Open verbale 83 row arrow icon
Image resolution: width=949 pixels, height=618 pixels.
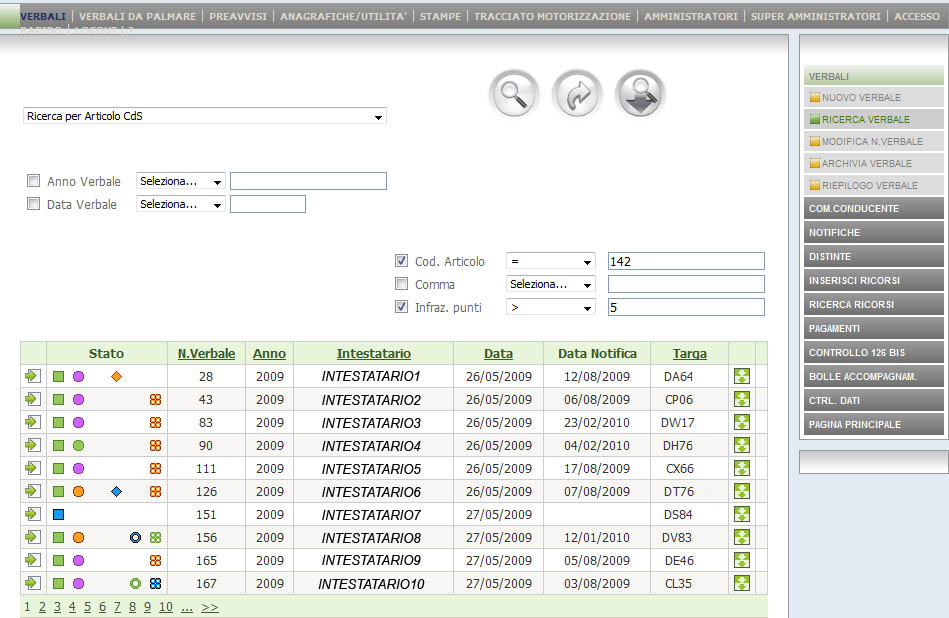[x=33, y=422]
